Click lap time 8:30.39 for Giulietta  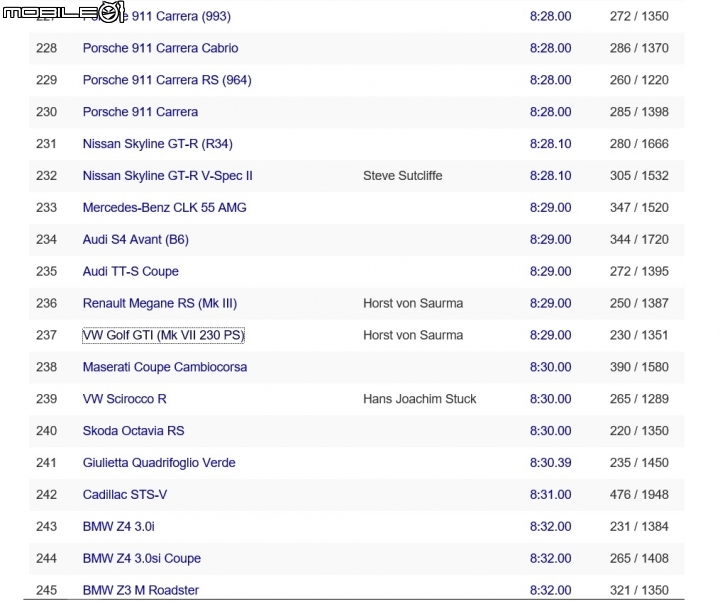551,463
